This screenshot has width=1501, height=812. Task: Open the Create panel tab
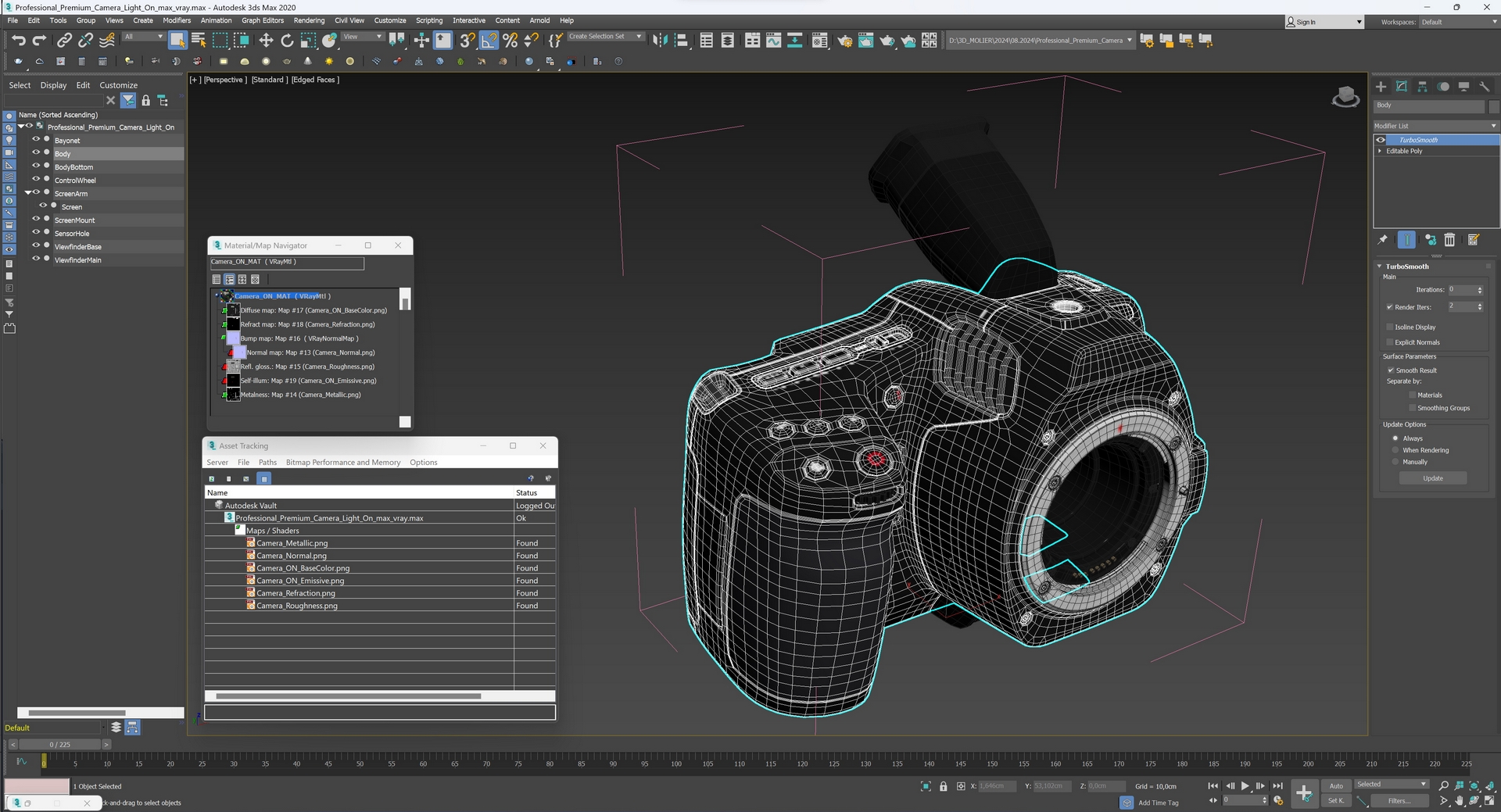tap(1381, 86)
